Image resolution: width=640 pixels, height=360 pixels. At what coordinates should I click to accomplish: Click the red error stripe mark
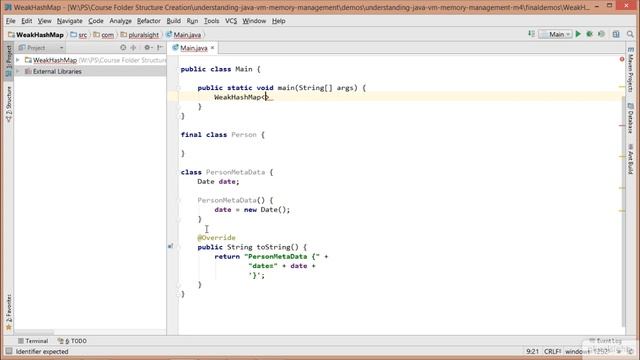[622, 126]
